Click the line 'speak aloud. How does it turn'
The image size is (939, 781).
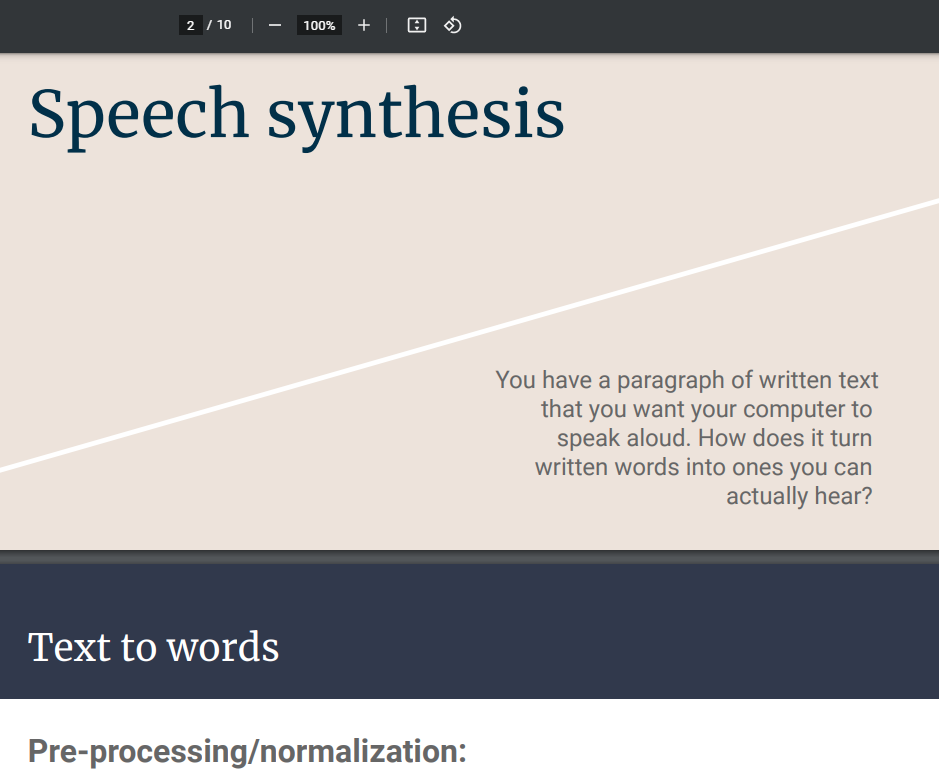pyautogui.click(x=714, y=438)
